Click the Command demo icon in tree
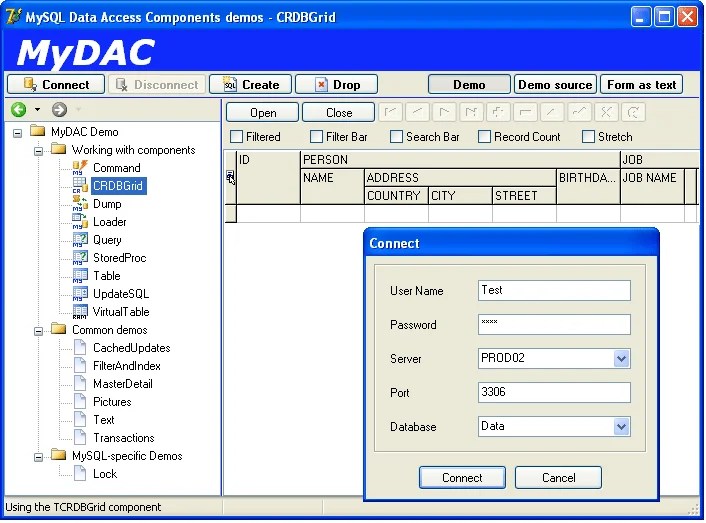The height and width of the screenshot is (523, 706). click(x=80, y=168)
